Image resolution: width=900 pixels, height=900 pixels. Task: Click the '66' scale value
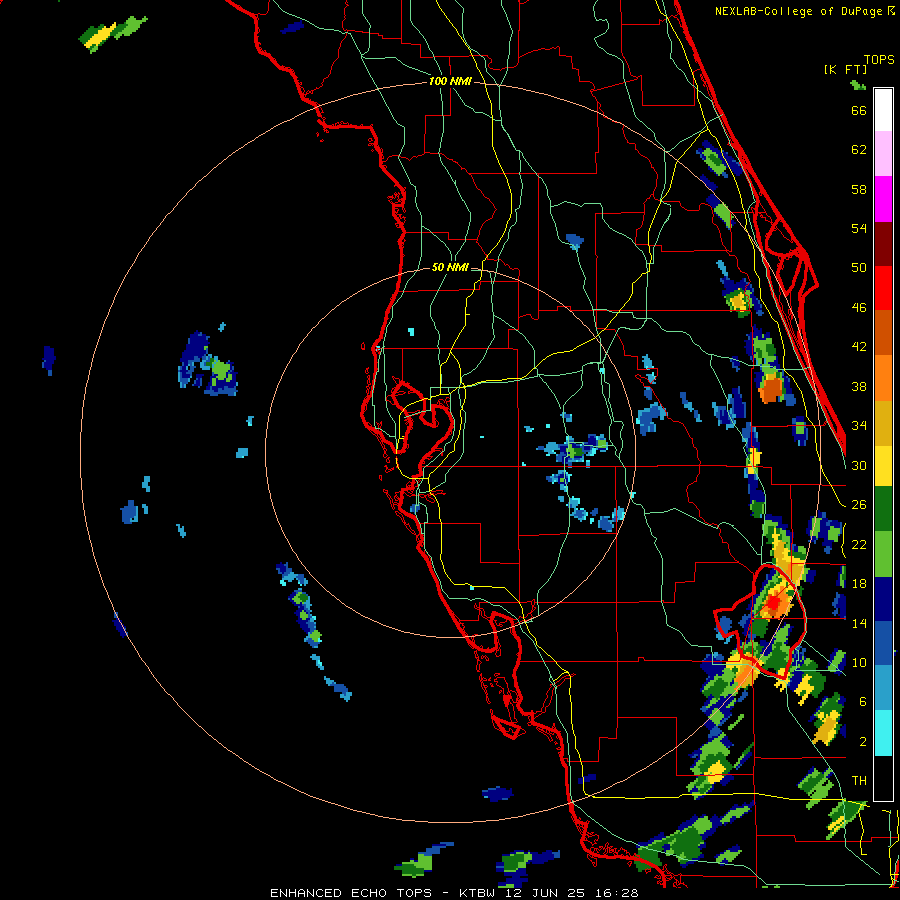(x=859, y=110)
